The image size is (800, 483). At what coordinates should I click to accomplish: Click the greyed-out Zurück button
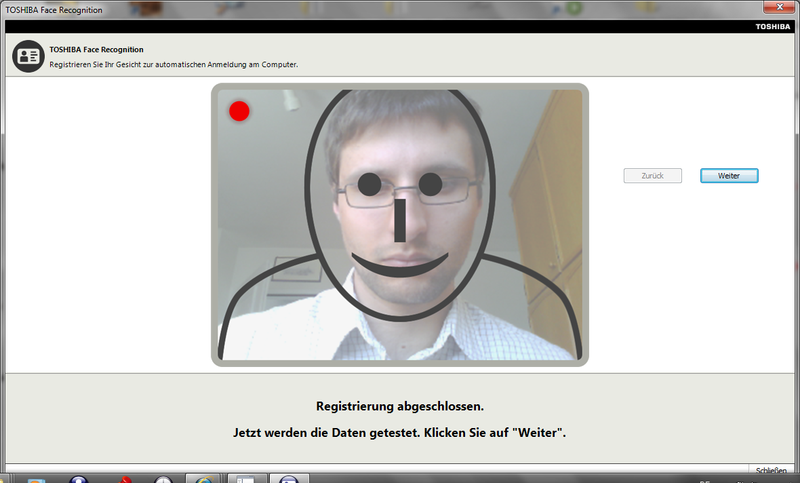[653, 175]
